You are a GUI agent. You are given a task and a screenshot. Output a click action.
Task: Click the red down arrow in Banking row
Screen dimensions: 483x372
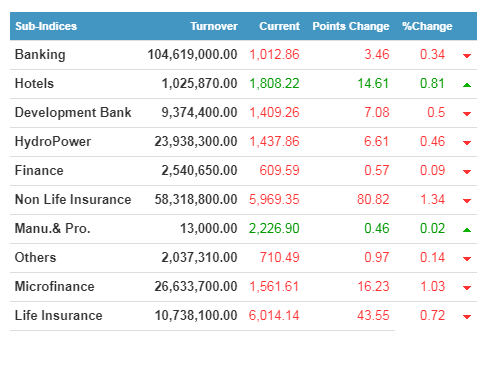[467, 56]
